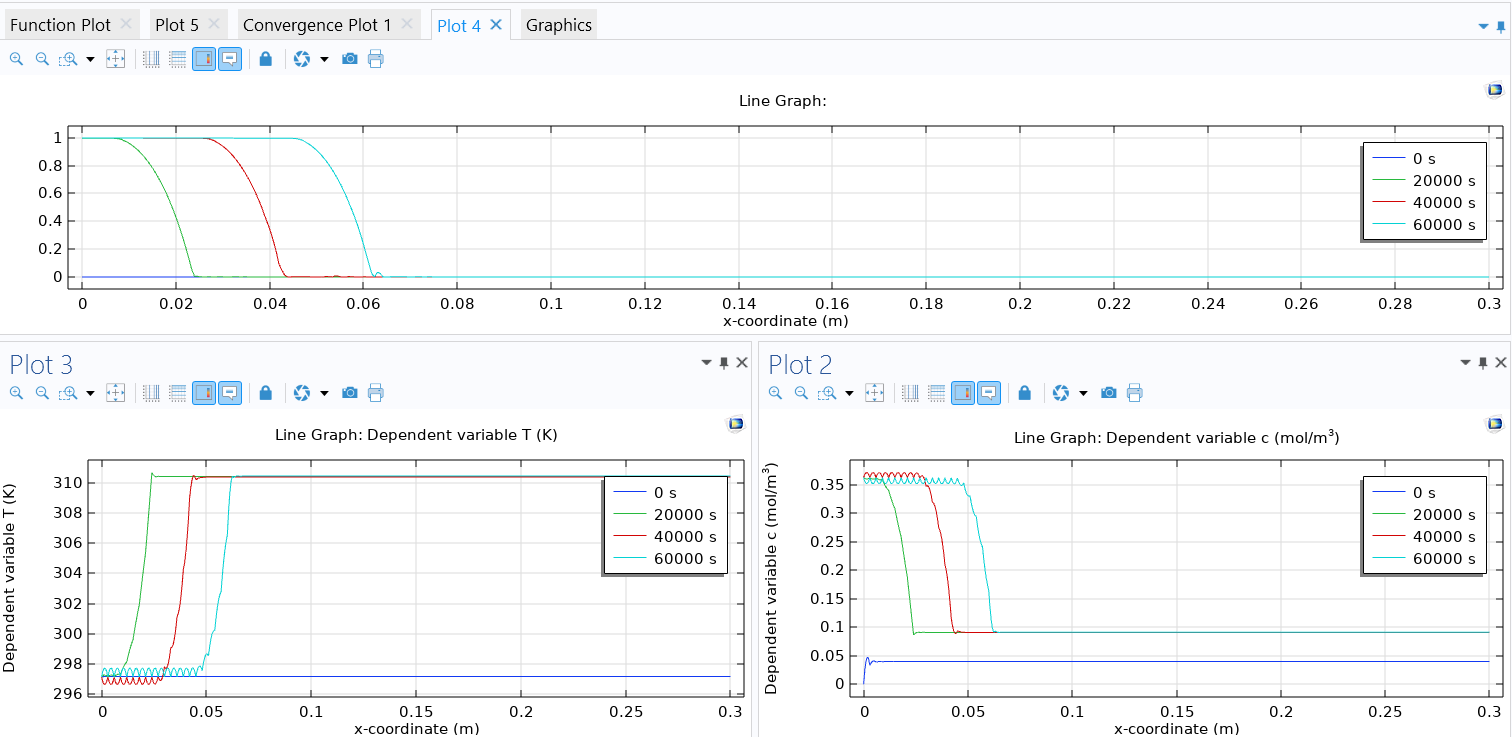Open zoom options dropdown in Plot 4 toolbar
The image size is (1512, 737).
tap(90, 59)
